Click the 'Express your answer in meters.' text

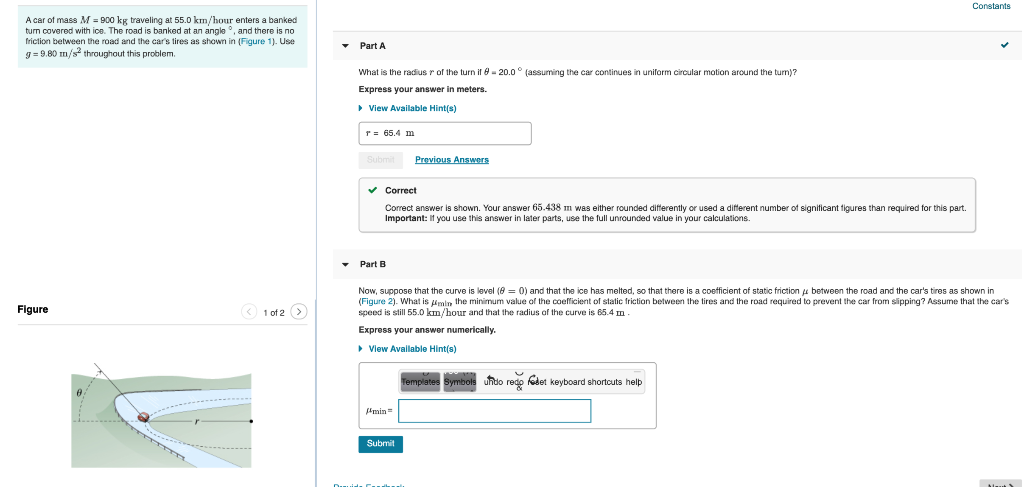click(423, 89)
